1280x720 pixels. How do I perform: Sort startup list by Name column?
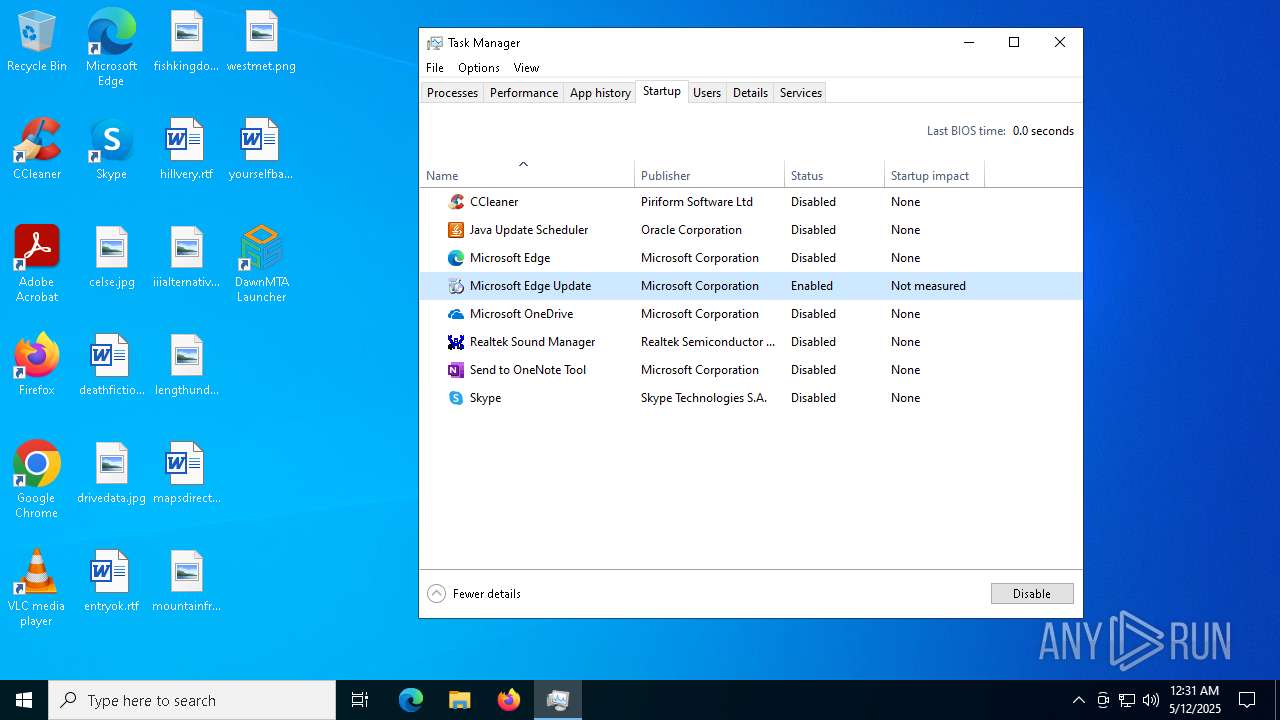[526, 175]
